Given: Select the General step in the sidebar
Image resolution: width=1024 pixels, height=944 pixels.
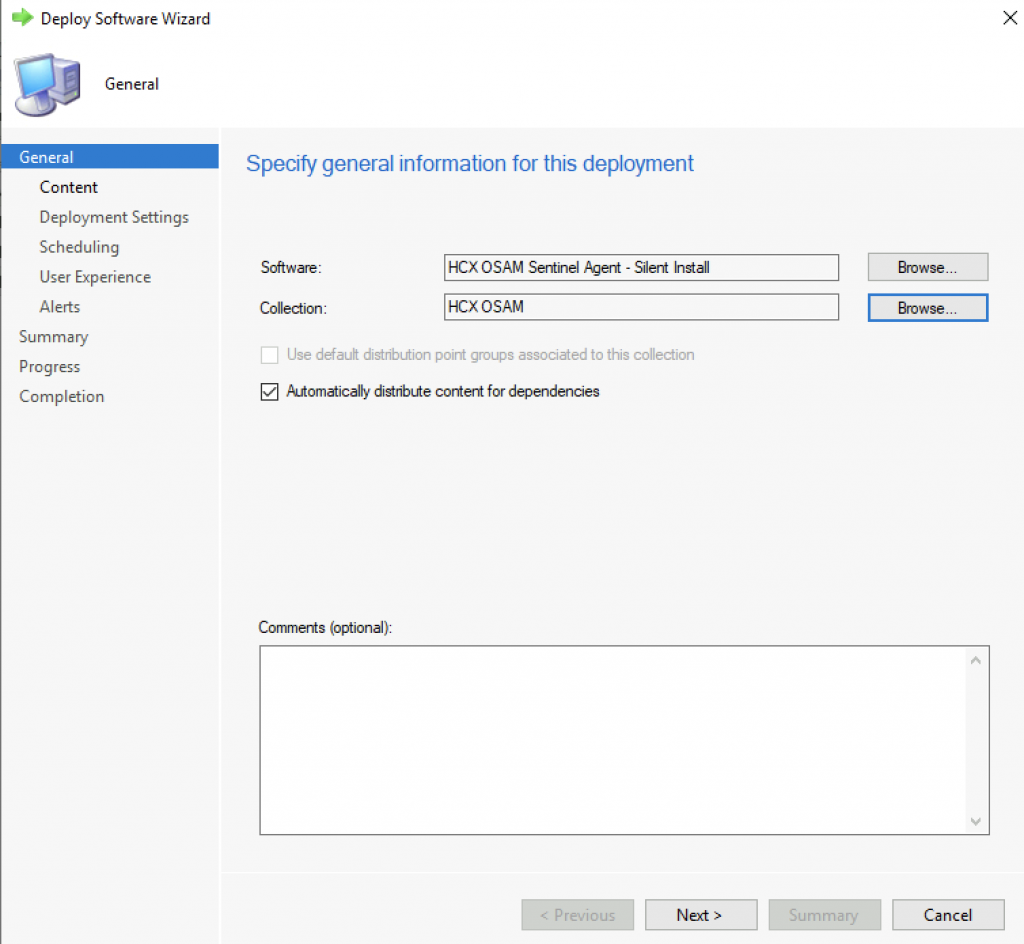Looking at the screenshot, I should click(x=110, y=157).
